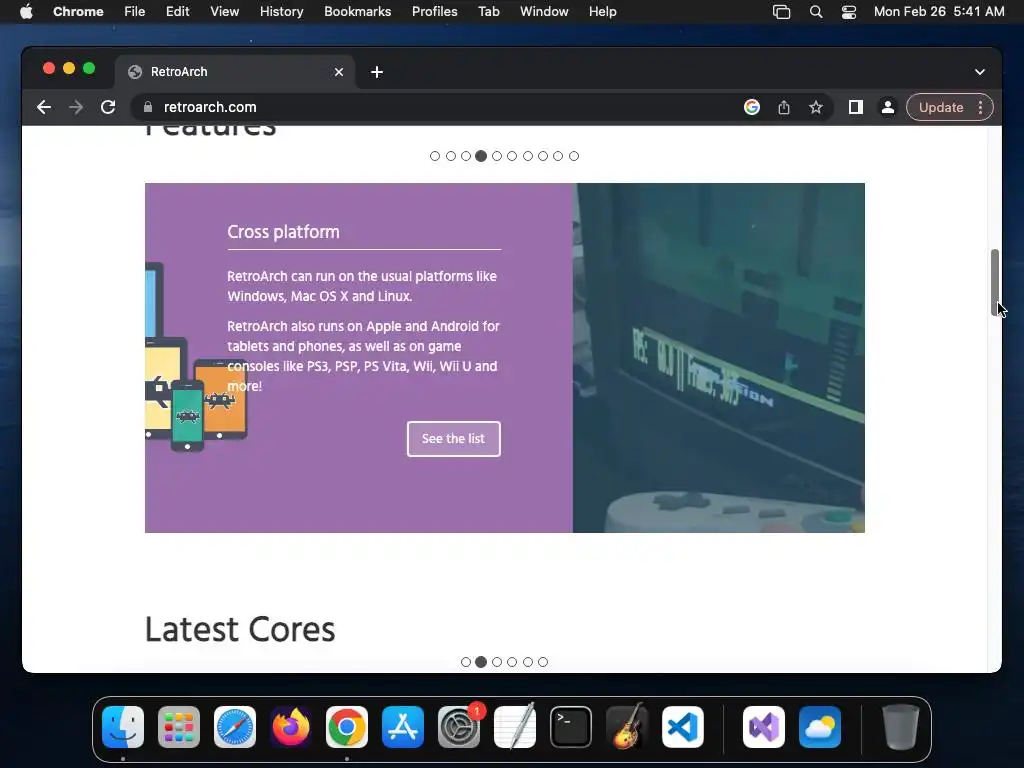Click the Update button in Chrome
This screenshot has width=1024, height=768.
941,107
